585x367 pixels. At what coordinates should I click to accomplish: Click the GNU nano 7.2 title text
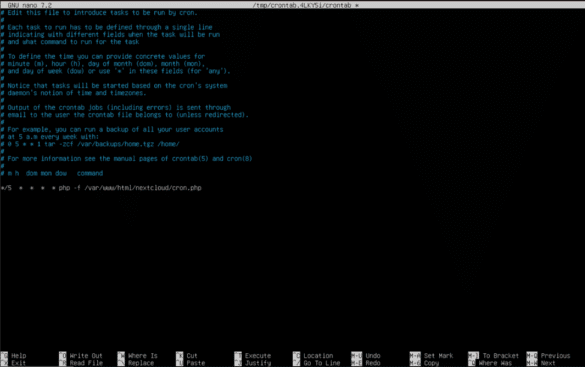click(29, 5)
